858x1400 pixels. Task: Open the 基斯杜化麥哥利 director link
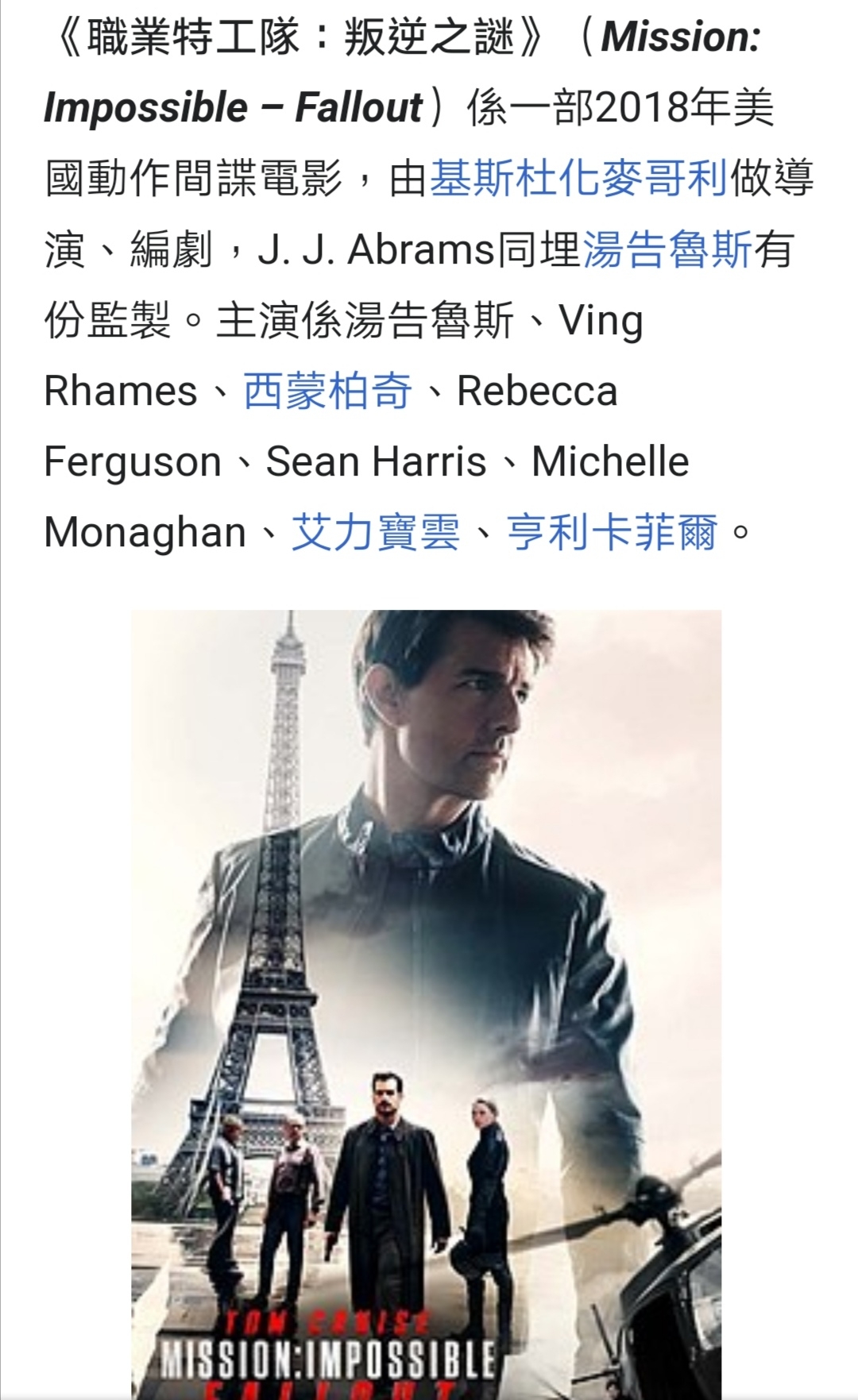pyautogui.click(x=578, y=178)
